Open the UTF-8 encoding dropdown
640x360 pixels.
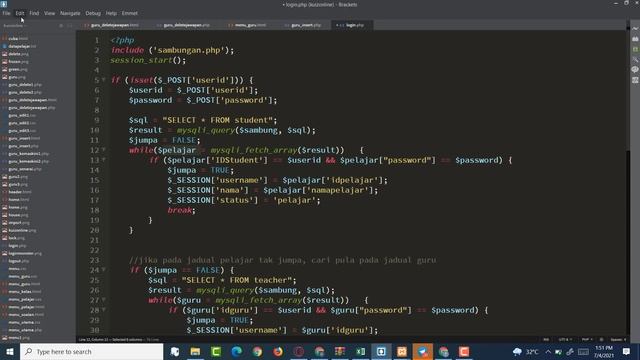(x=565, y=340)
